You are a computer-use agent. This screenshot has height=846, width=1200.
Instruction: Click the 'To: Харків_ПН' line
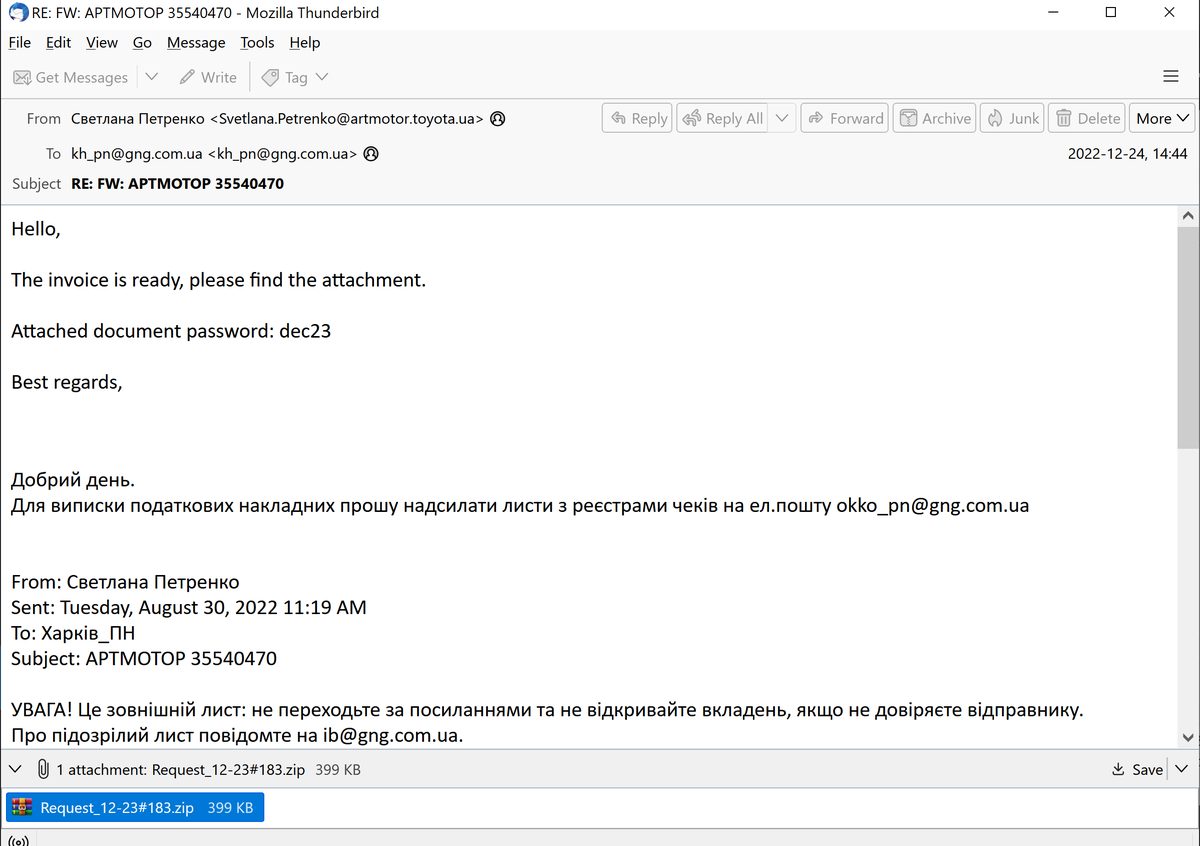click(x=73, y=633)
